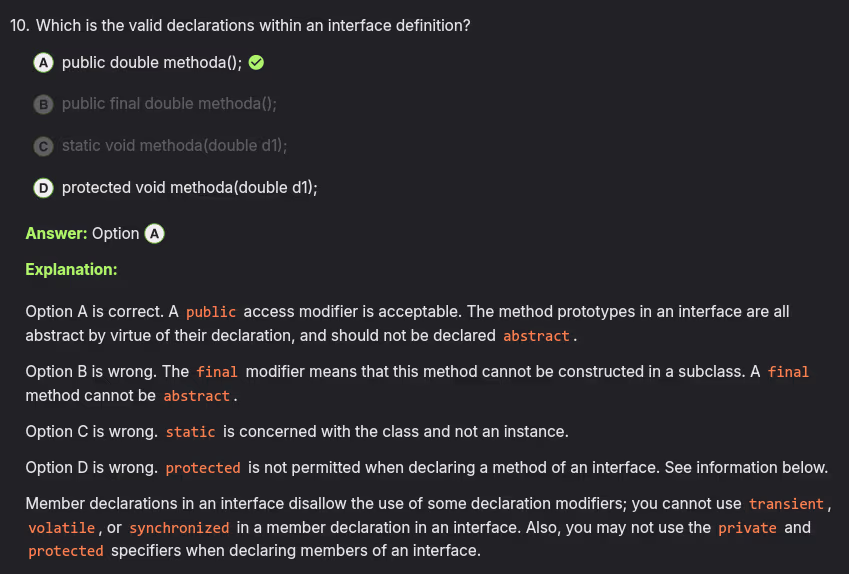Choose 'static void methoda(double d1);' answer text

click(174, 146)
